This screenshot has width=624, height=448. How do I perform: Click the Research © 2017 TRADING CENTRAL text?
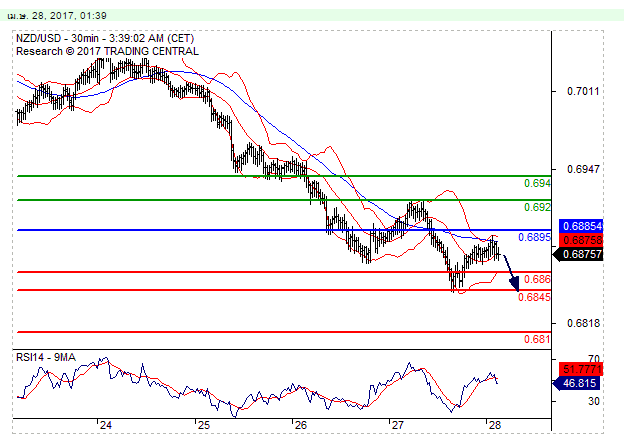(107, 51)
